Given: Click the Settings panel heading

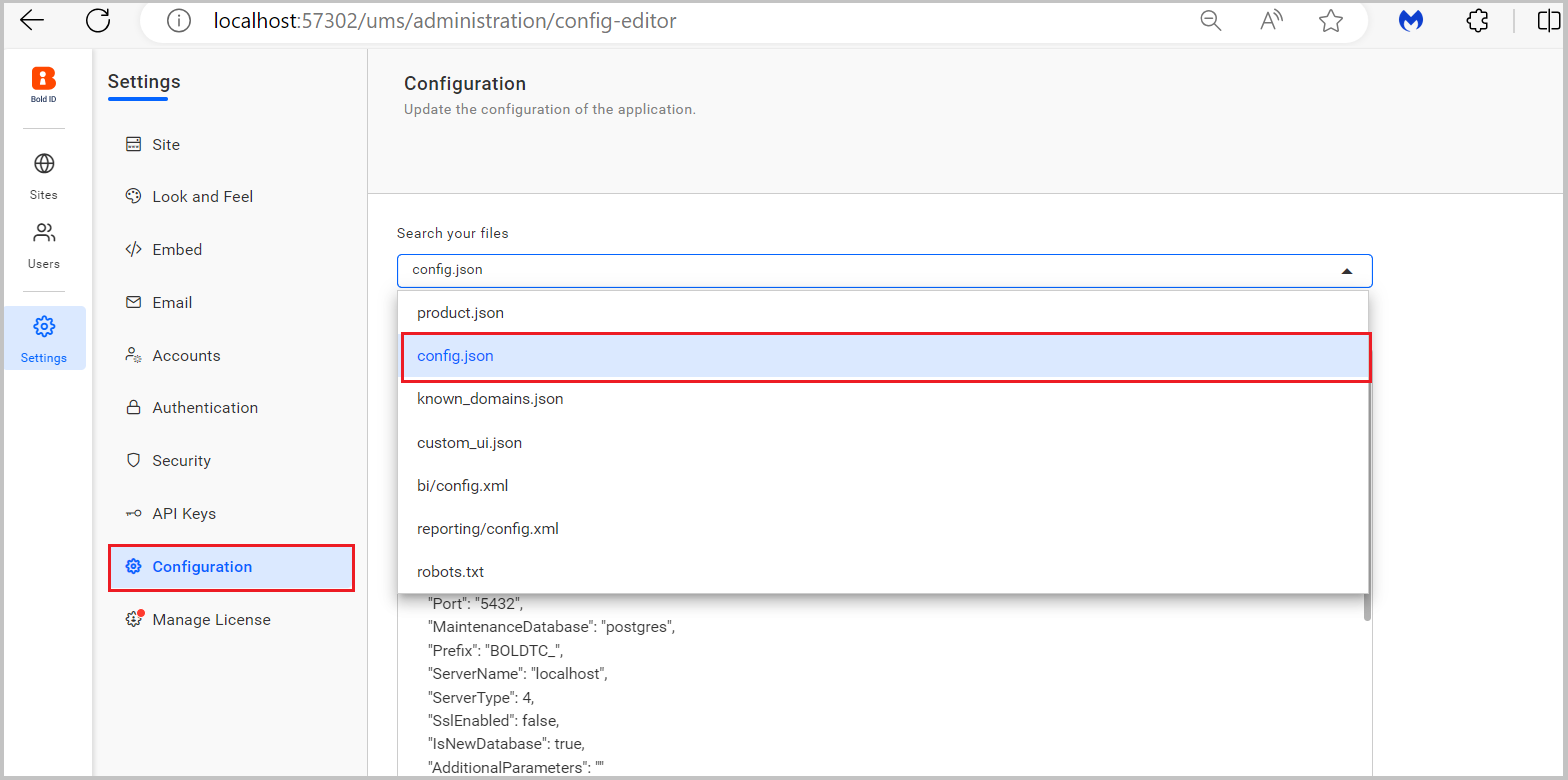Looking at the screenshot, I should pyautogui.click(x=144, y=82).
